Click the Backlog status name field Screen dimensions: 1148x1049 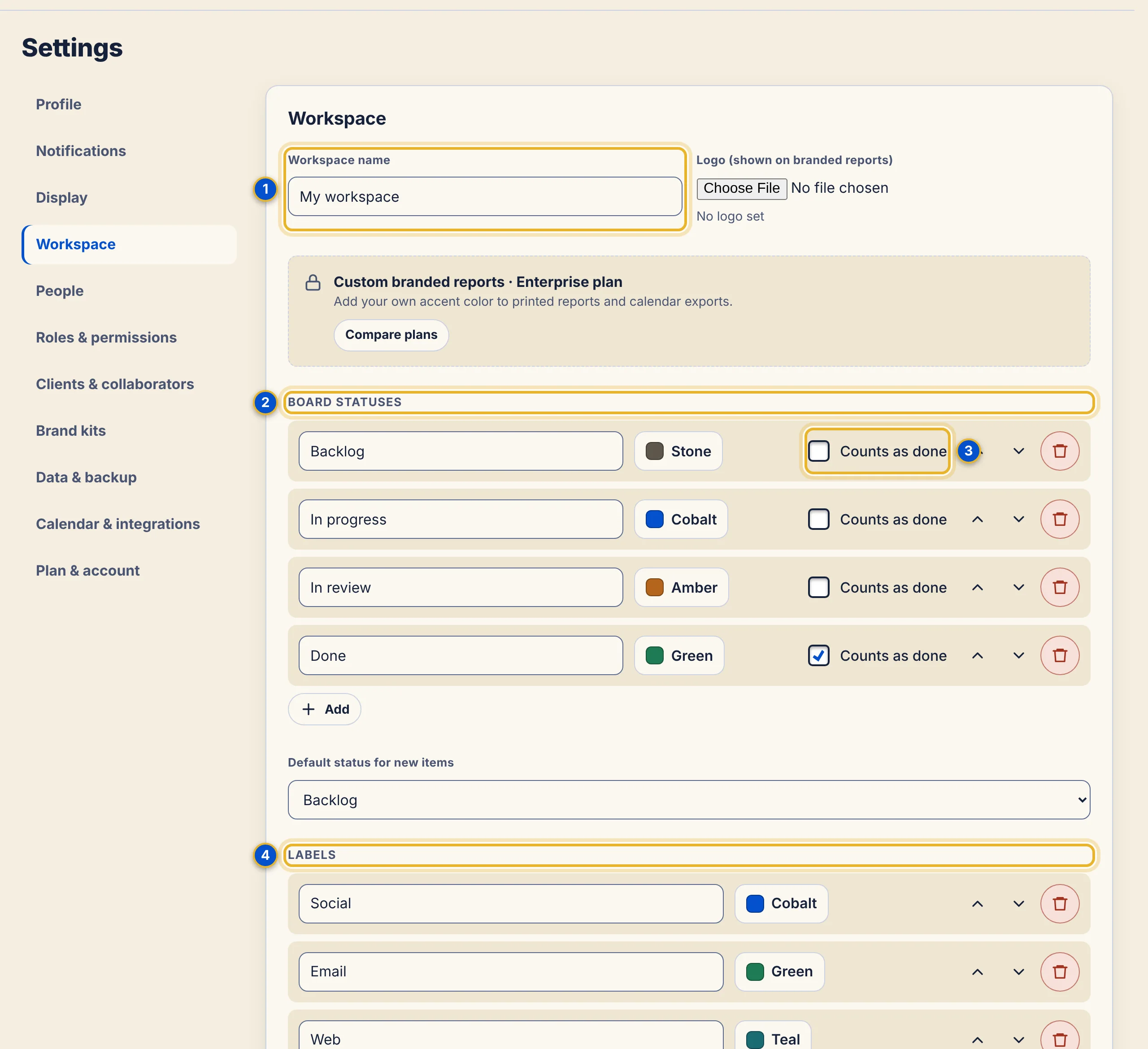461,451
